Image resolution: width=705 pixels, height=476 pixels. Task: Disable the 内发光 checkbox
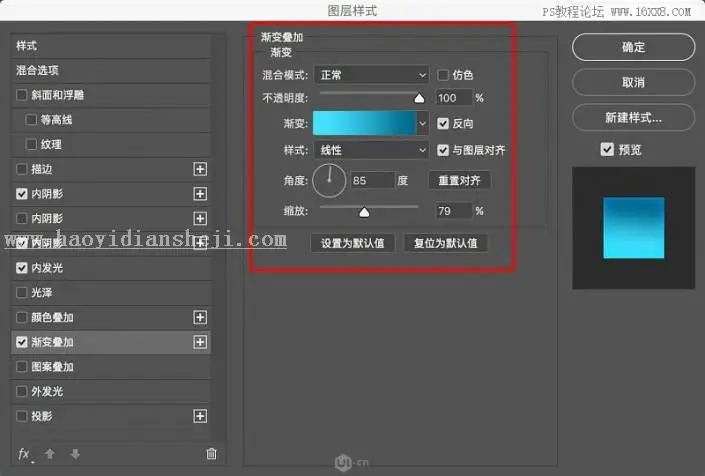click(22, 268)
